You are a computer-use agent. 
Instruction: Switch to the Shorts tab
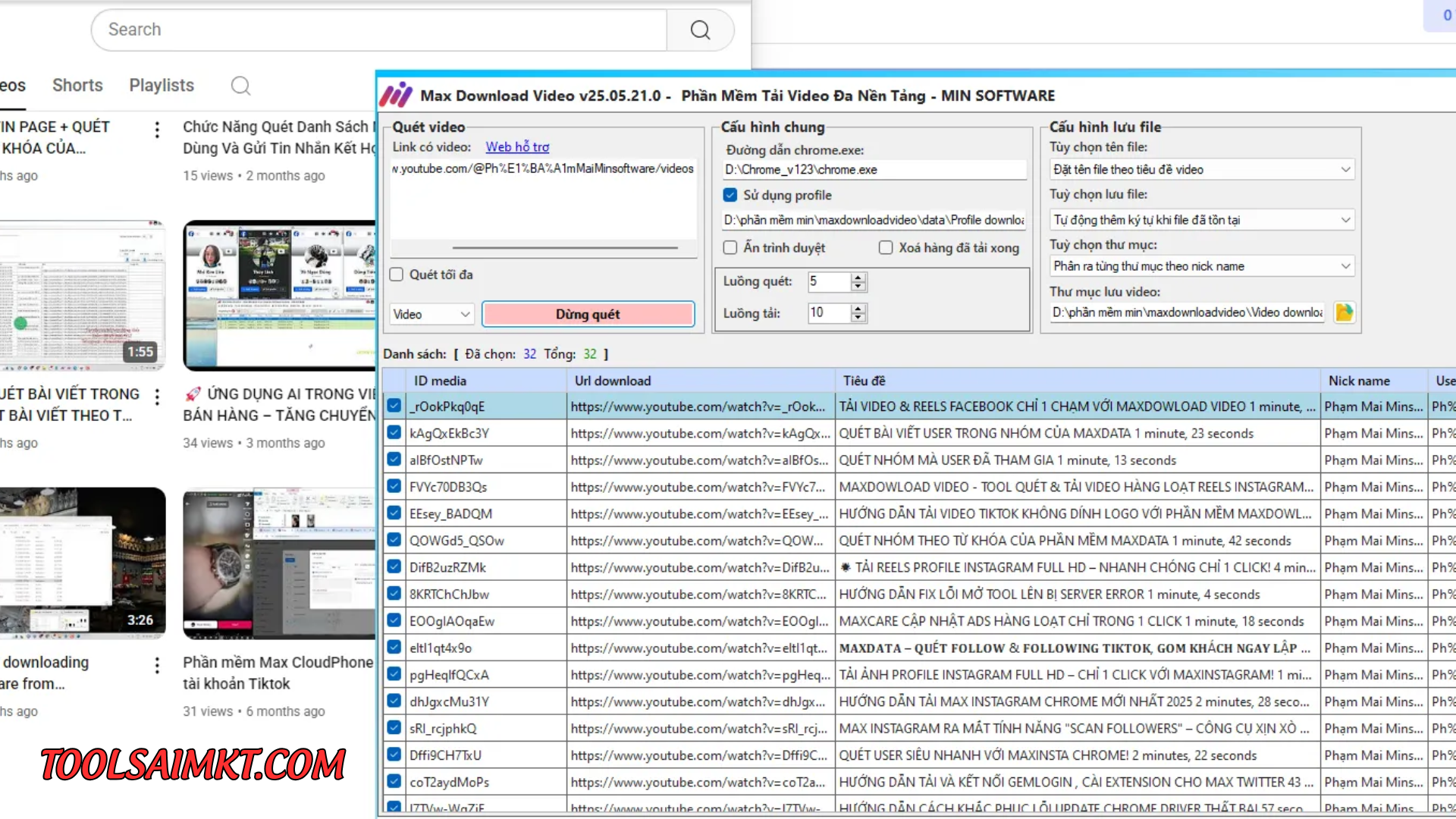click(77, 86)
